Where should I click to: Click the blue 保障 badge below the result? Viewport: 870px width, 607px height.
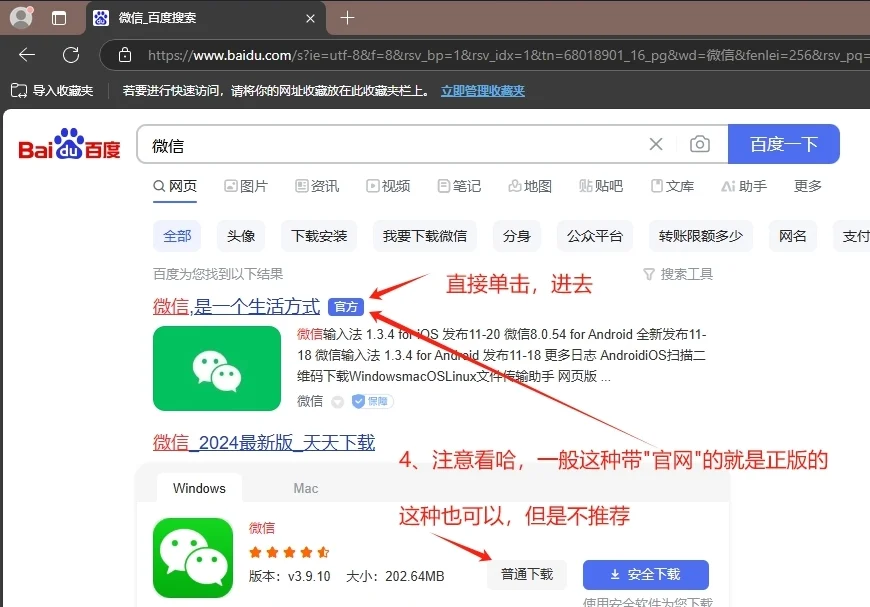click(x=371, y=401)
